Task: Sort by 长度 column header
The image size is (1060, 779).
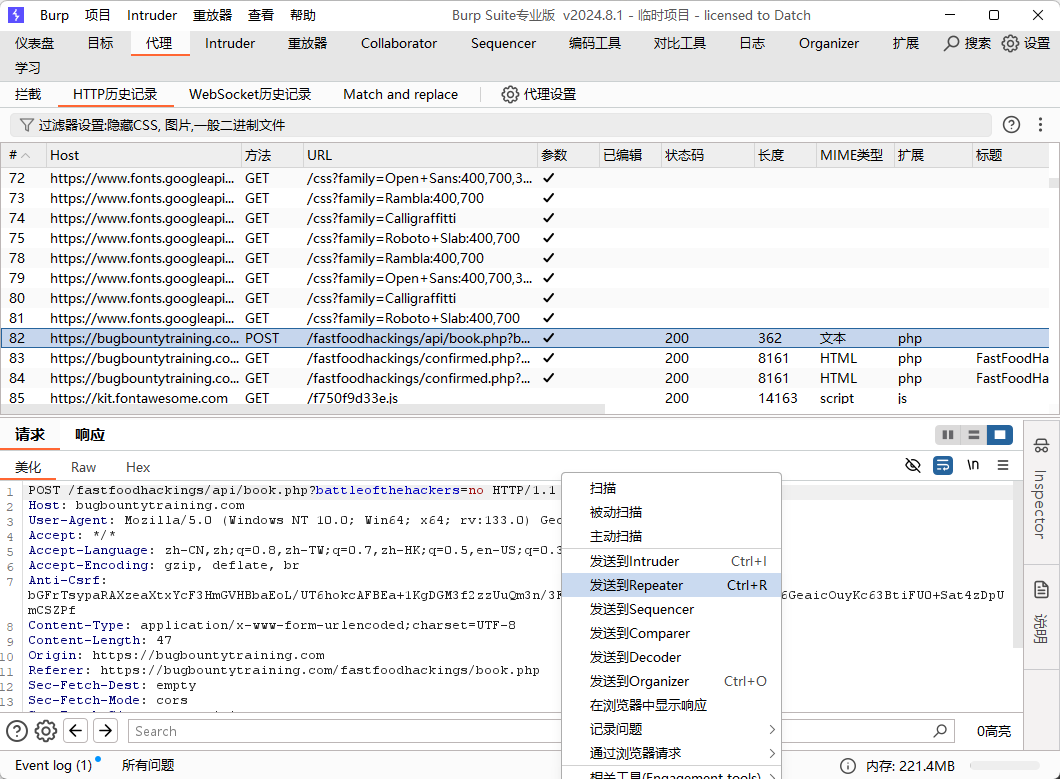Action: click(x=785, y=155)
